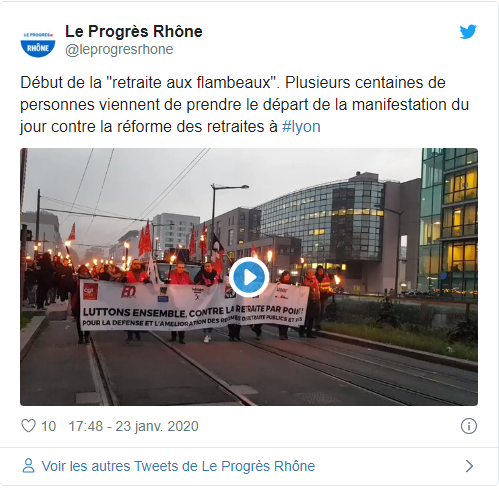Open the tweet info icon
The height and width of the screenshot is (489, 499).
click(x=469, y=426)
